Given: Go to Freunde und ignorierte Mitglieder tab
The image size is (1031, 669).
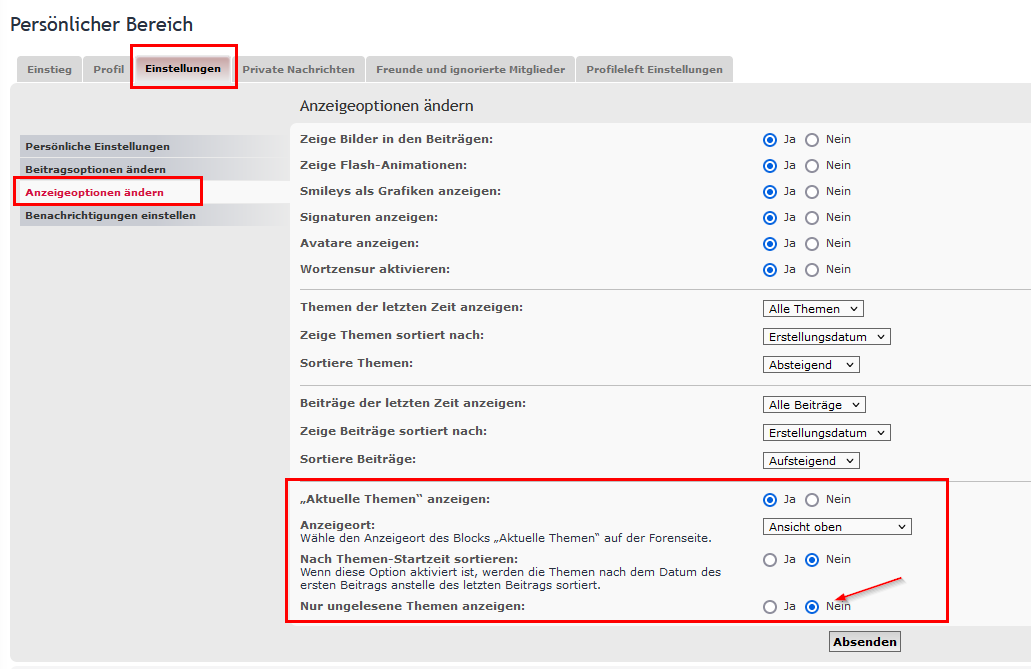Looking at the screenshot, I should point(470,69).
